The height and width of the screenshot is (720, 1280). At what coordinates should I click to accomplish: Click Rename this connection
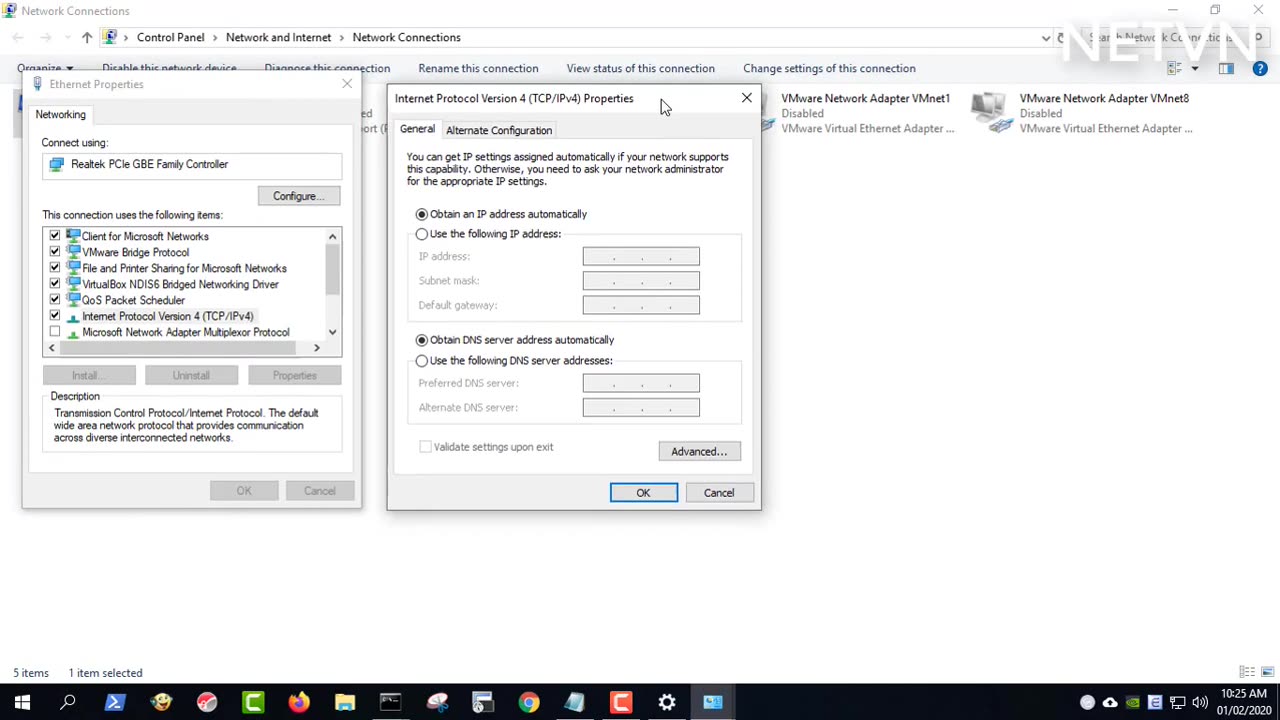[x=478, y=68]
